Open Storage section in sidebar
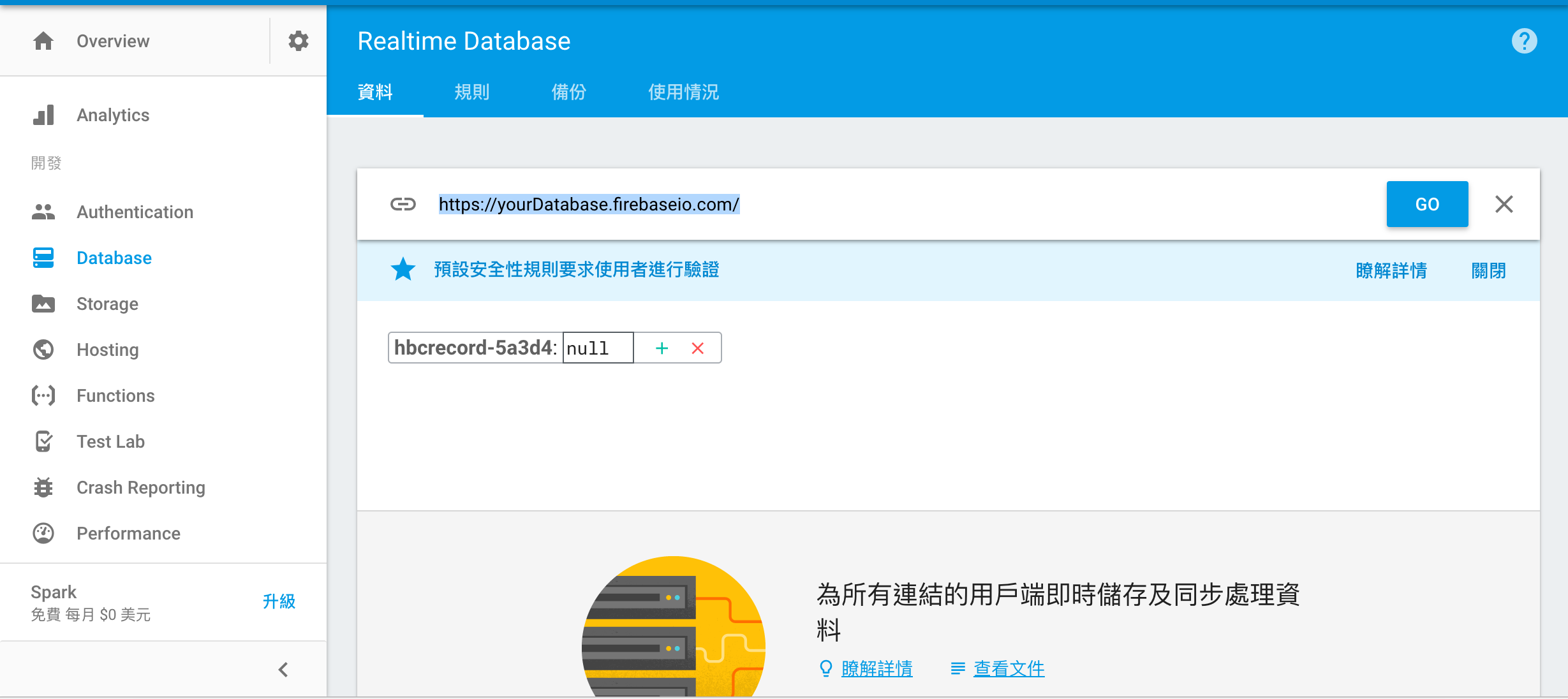Viewport: 1568px width, 699px height. click(107, 304)
